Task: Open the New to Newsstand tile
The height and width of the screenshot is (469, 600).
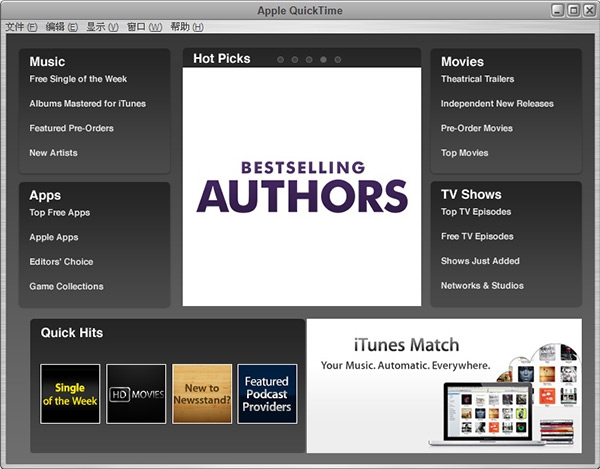Action: tap(202, 394)
